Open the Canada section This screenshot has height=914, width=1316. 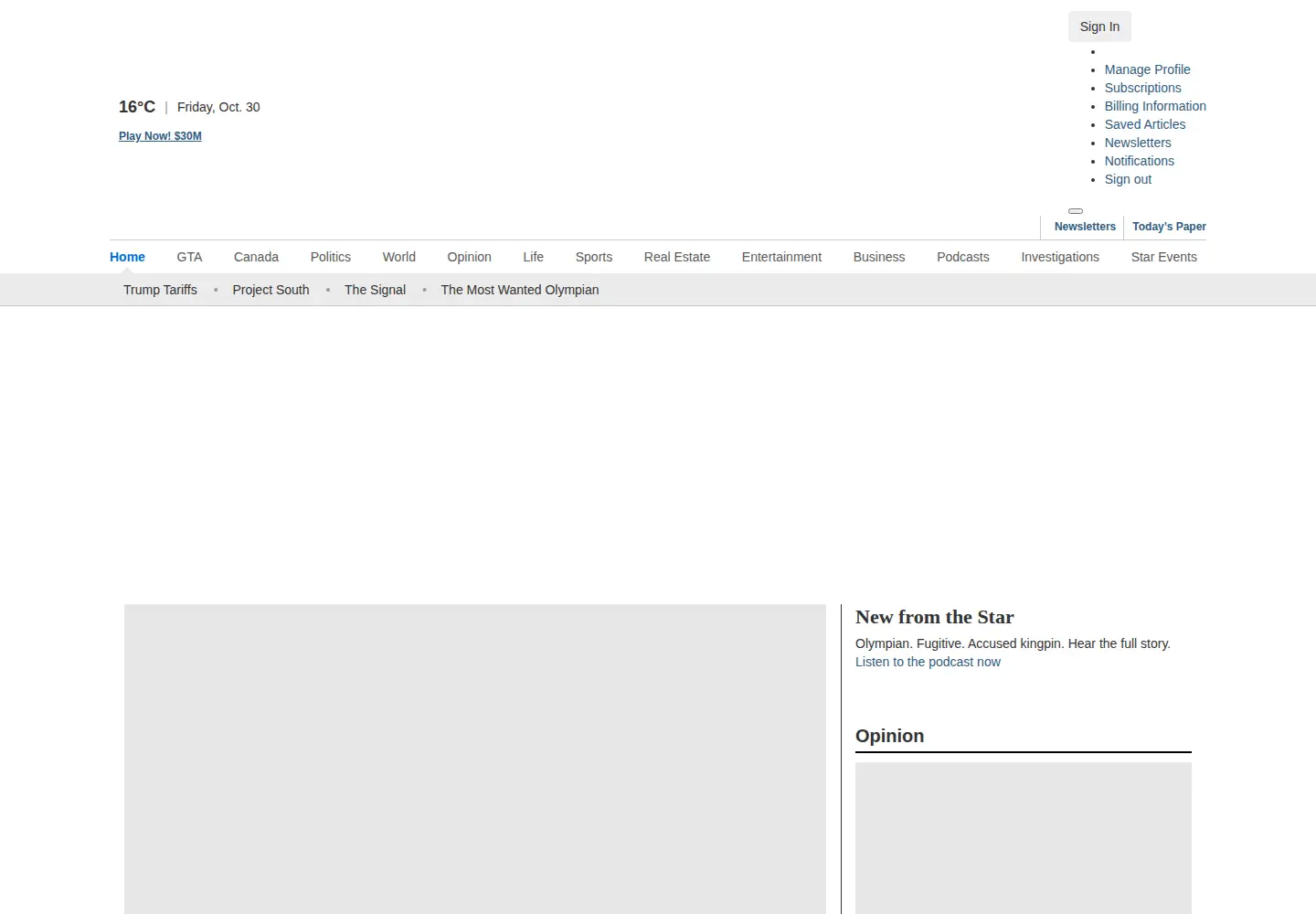click(x=256, y=257)
